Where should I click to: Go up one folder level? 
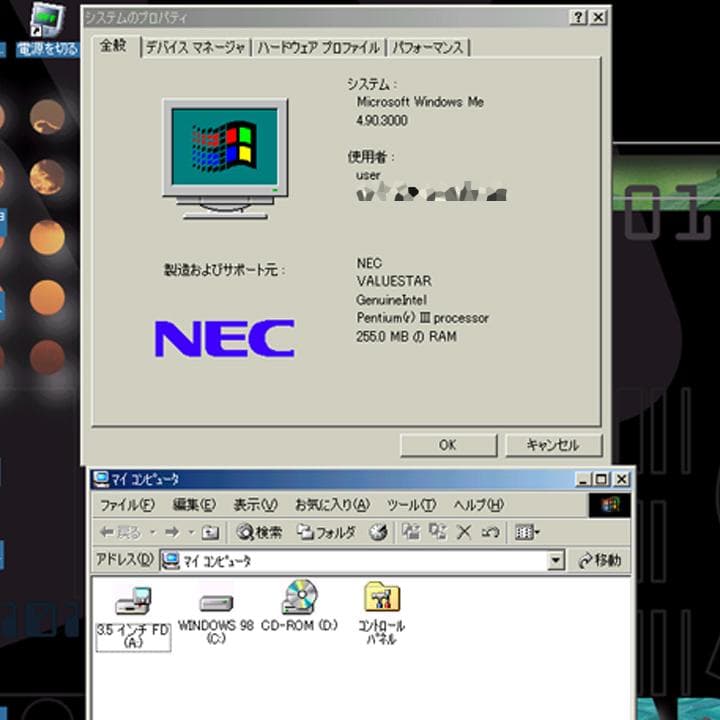210,533
